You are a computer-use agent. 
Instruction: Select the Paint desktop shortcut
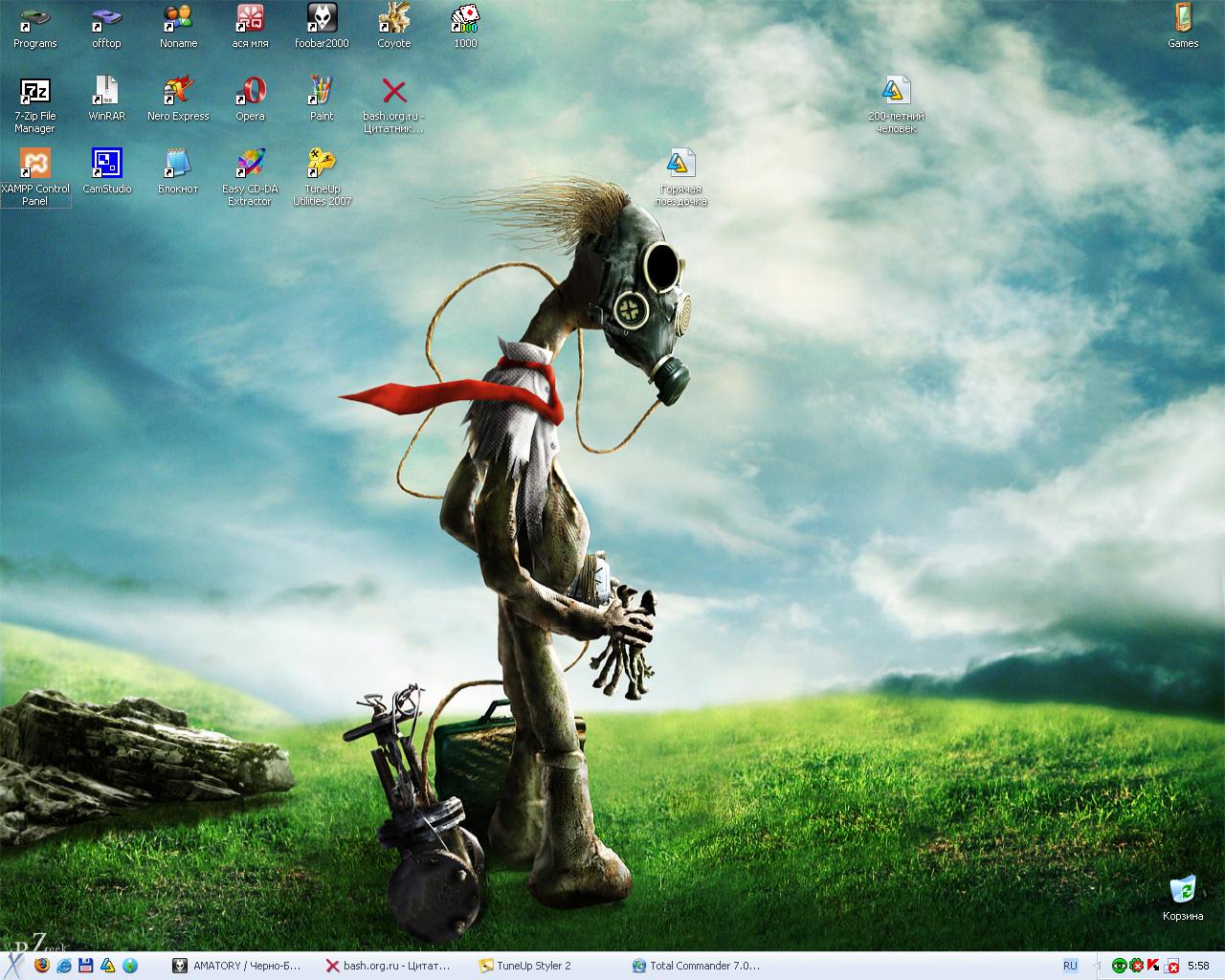[x=322, y=100]
